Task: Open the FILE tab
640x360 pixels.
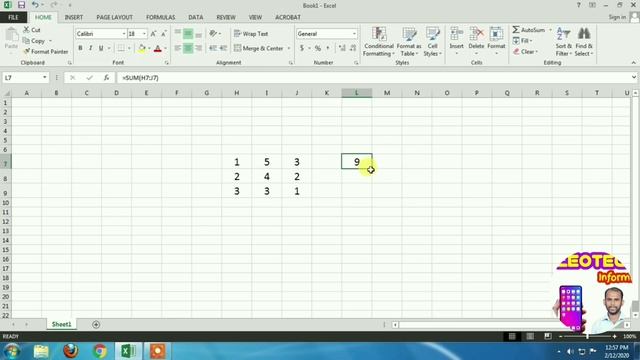Action: 13,17
